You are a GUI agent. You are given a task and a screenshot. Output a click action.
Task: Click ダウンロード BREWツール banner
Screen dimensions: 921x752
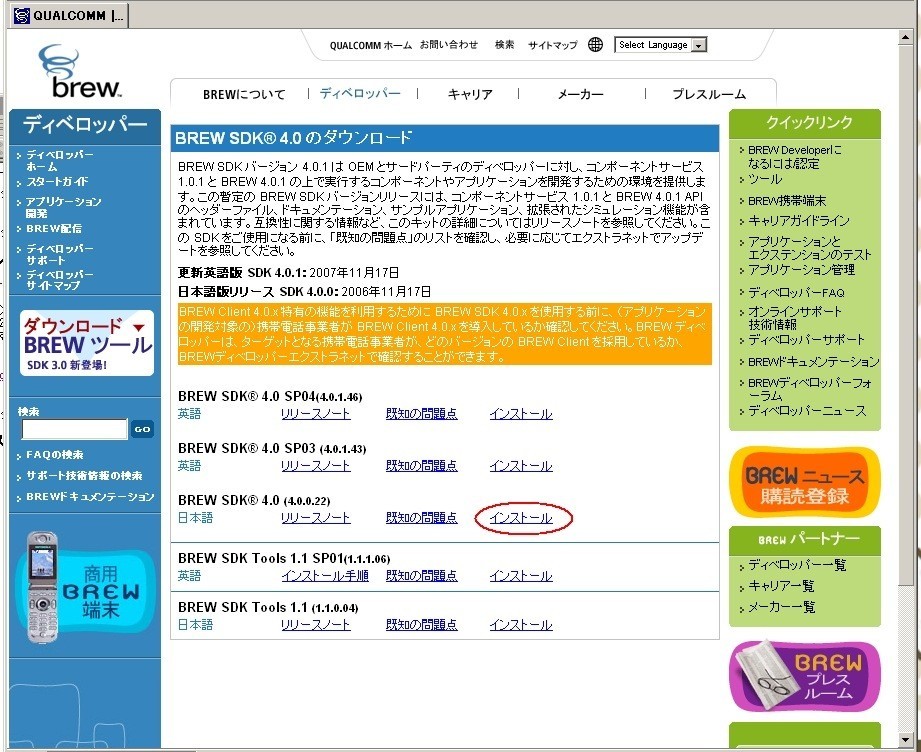[86, 343]
